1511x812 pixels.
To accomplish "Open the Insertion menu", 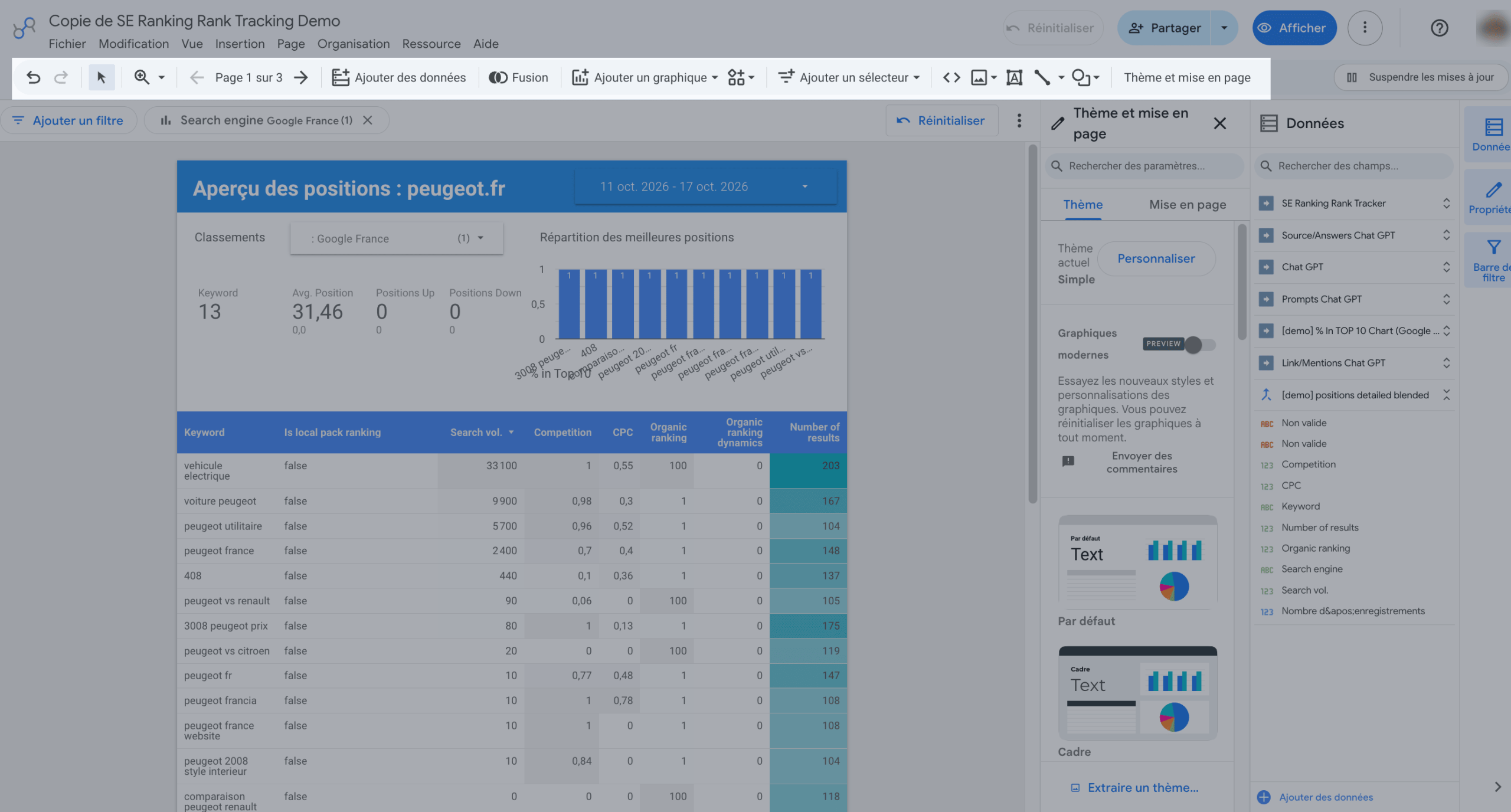I will [240, 44].
